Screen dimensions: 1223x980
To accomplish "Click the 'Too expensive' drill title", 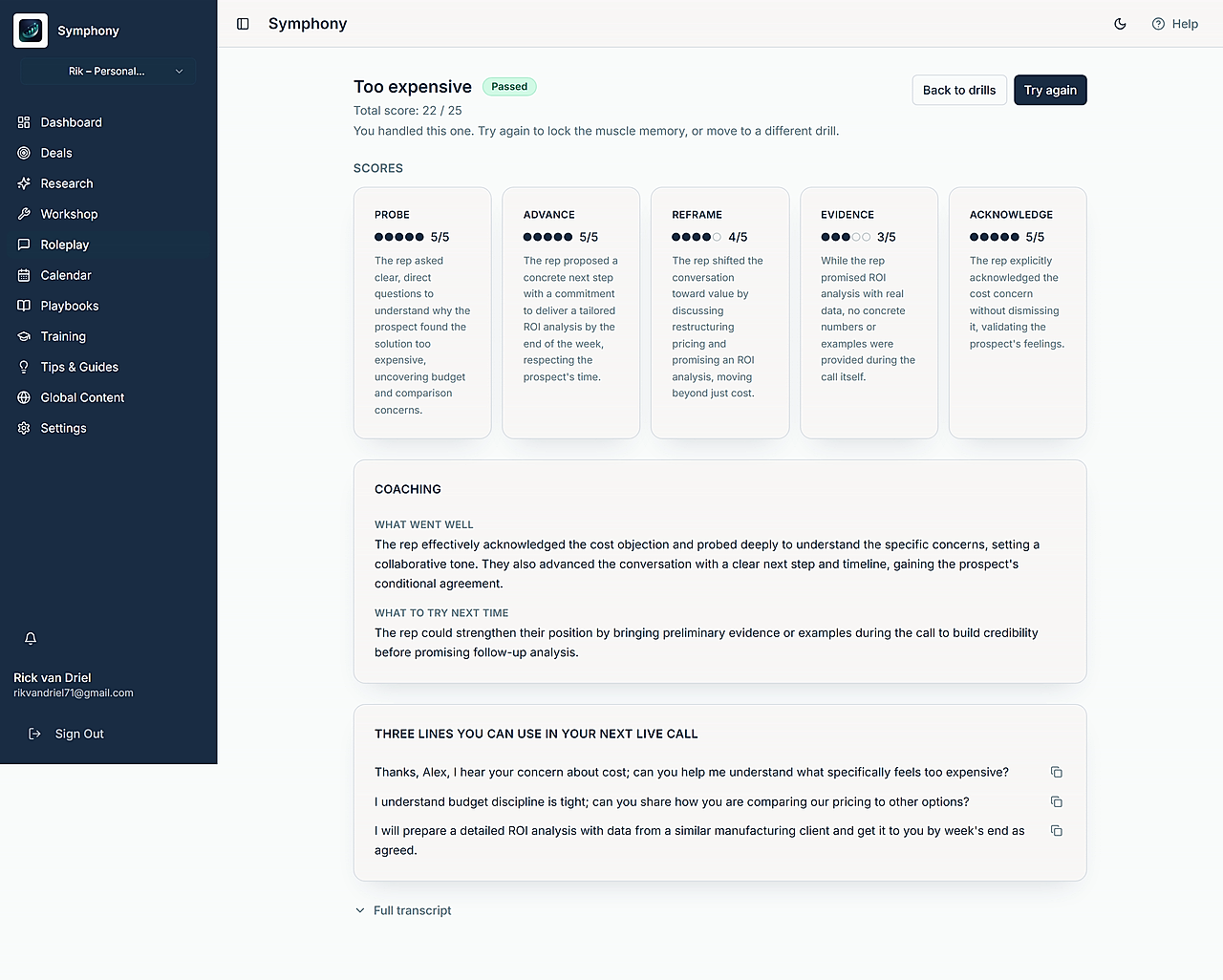I will click(413, 87).
